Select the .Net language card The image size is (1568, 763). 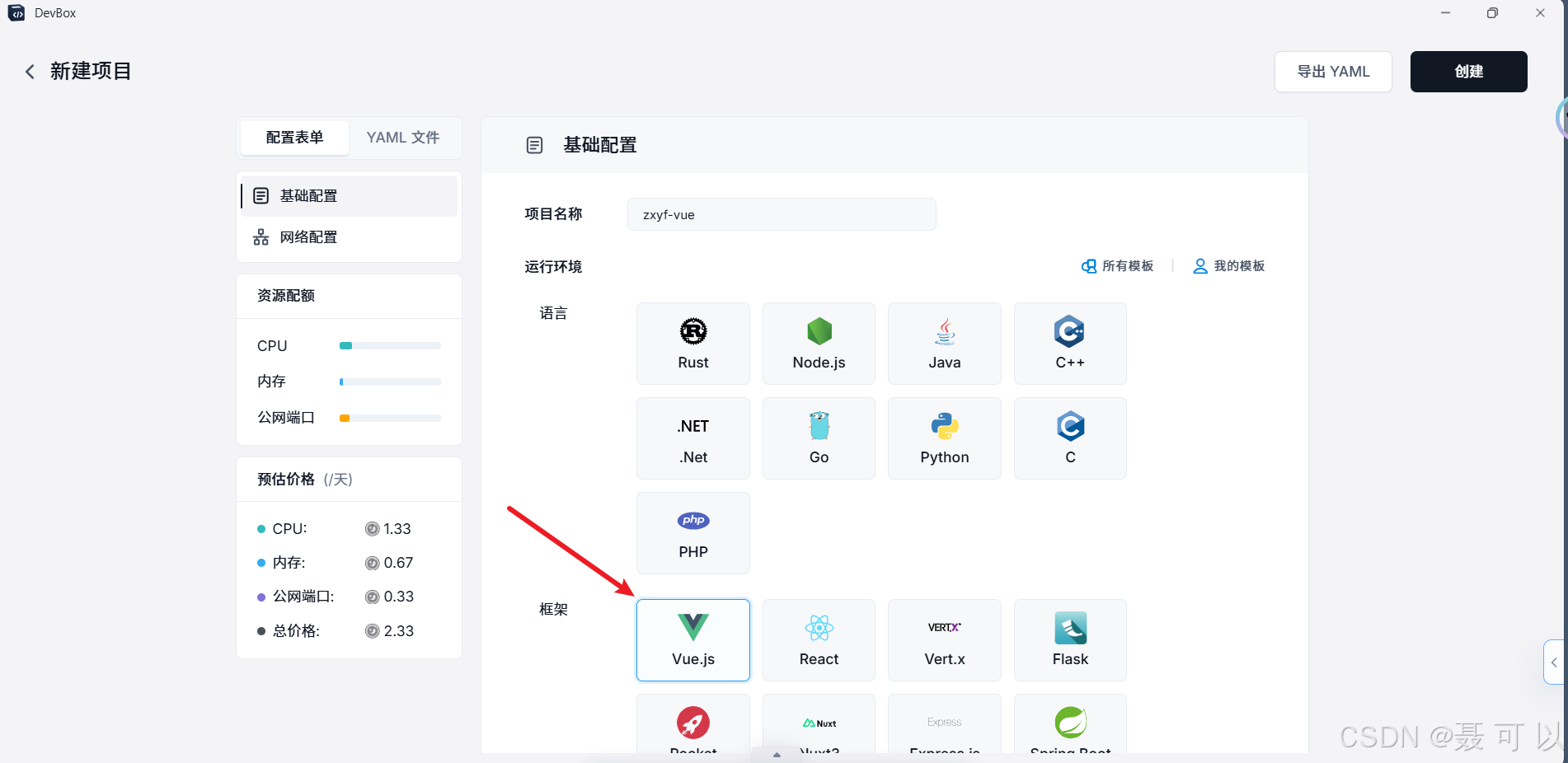click(x=693, y=438)
